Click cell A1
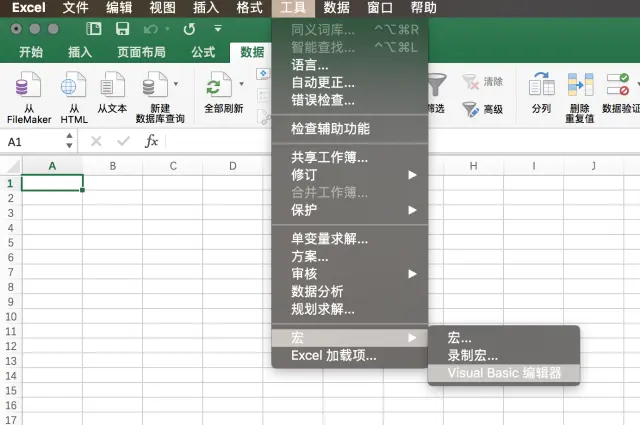The image size is (640, 425). point(52,183)
